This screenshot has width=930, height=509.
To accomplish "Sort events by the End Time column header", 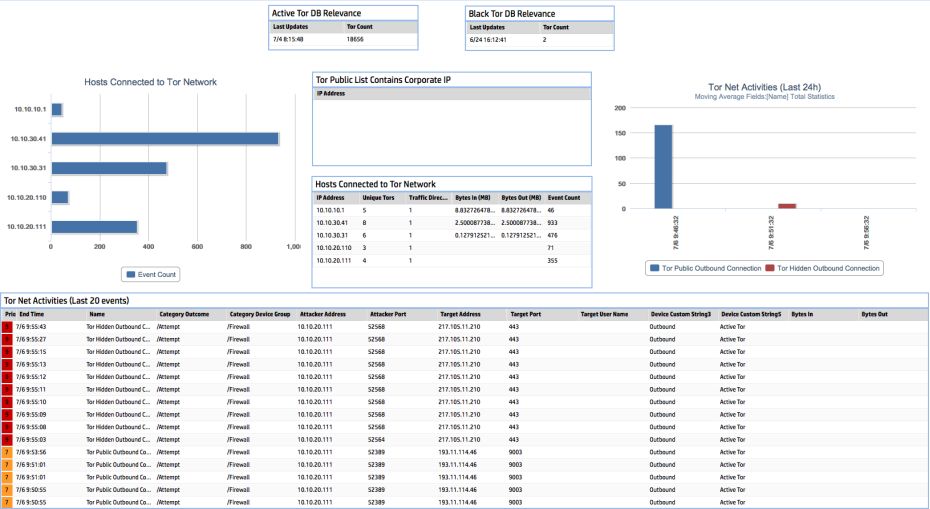I will 32,313.
